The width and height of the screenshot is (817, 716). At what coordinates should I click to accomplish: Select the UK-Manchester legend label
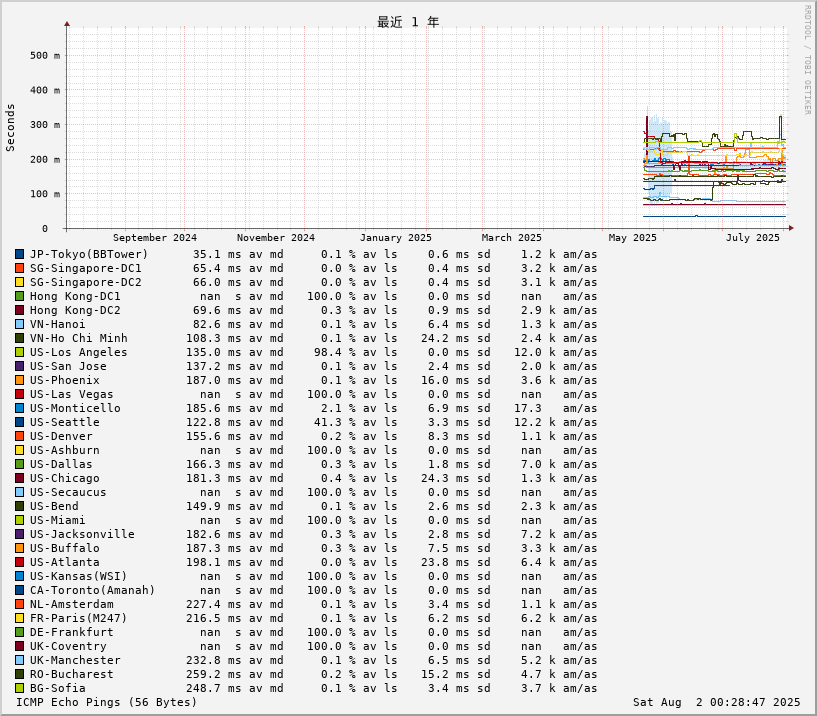click(75, 660)
